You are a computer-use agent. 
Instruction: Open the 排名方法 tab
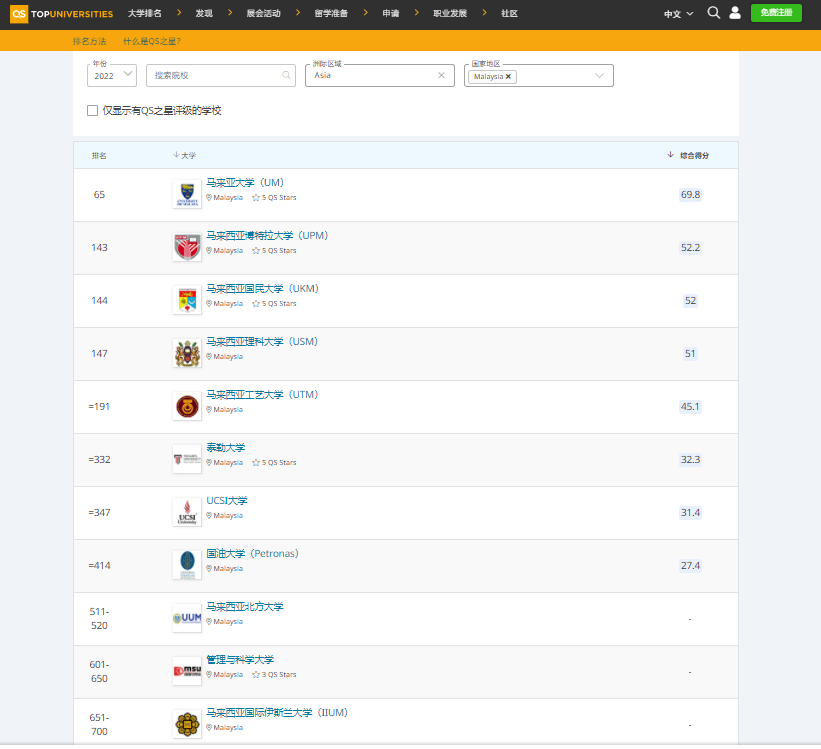pos(90,41)
